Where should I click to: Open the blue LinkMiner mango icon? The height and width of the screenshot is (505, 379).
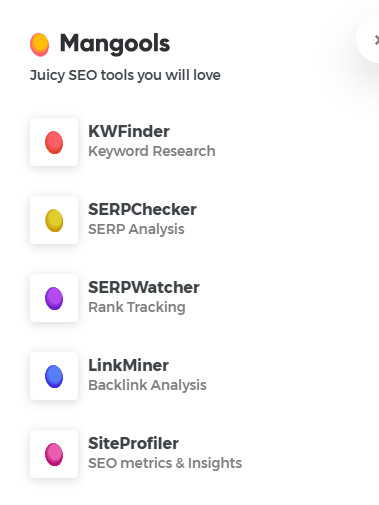54,376
